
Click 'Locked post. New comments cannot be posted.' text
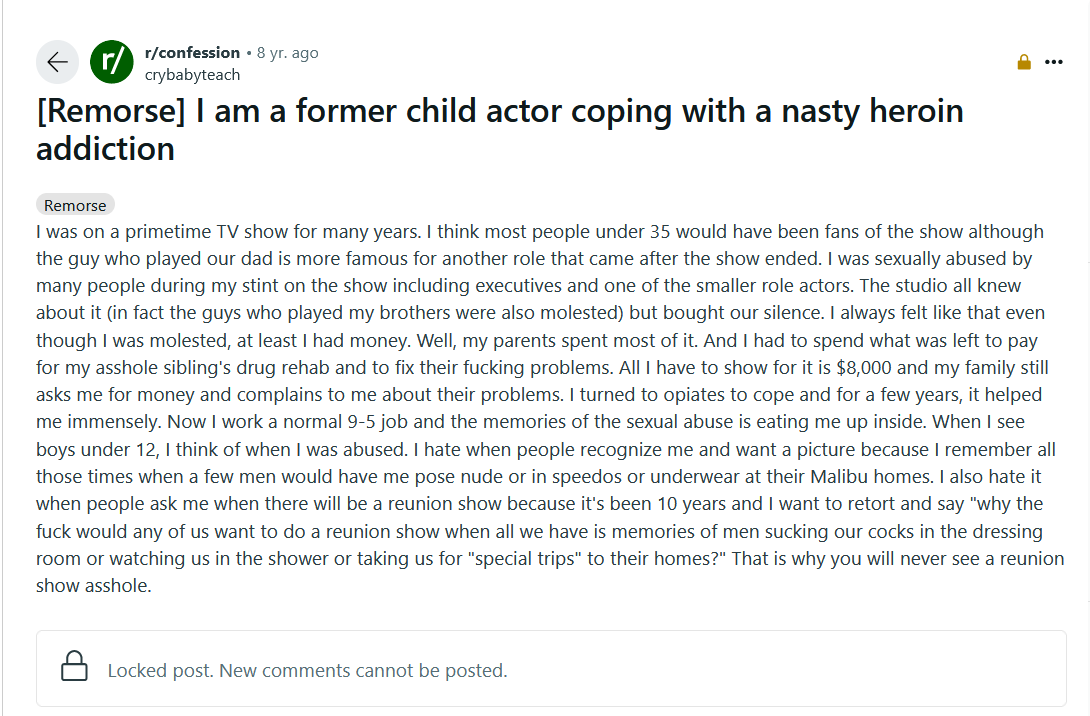tap(307, 670)
